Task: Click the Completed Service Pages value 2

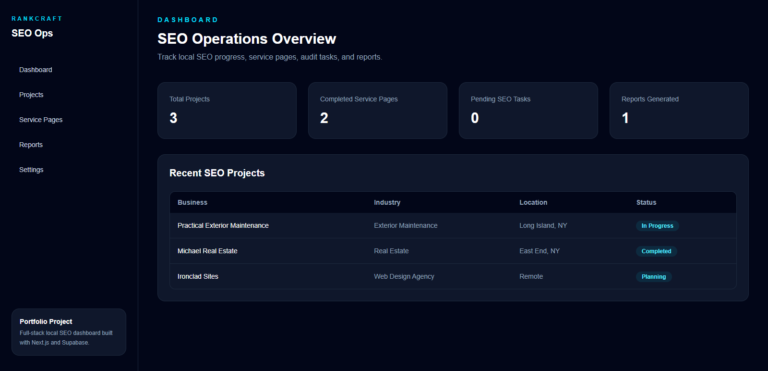Action: (x=324, y=118)
